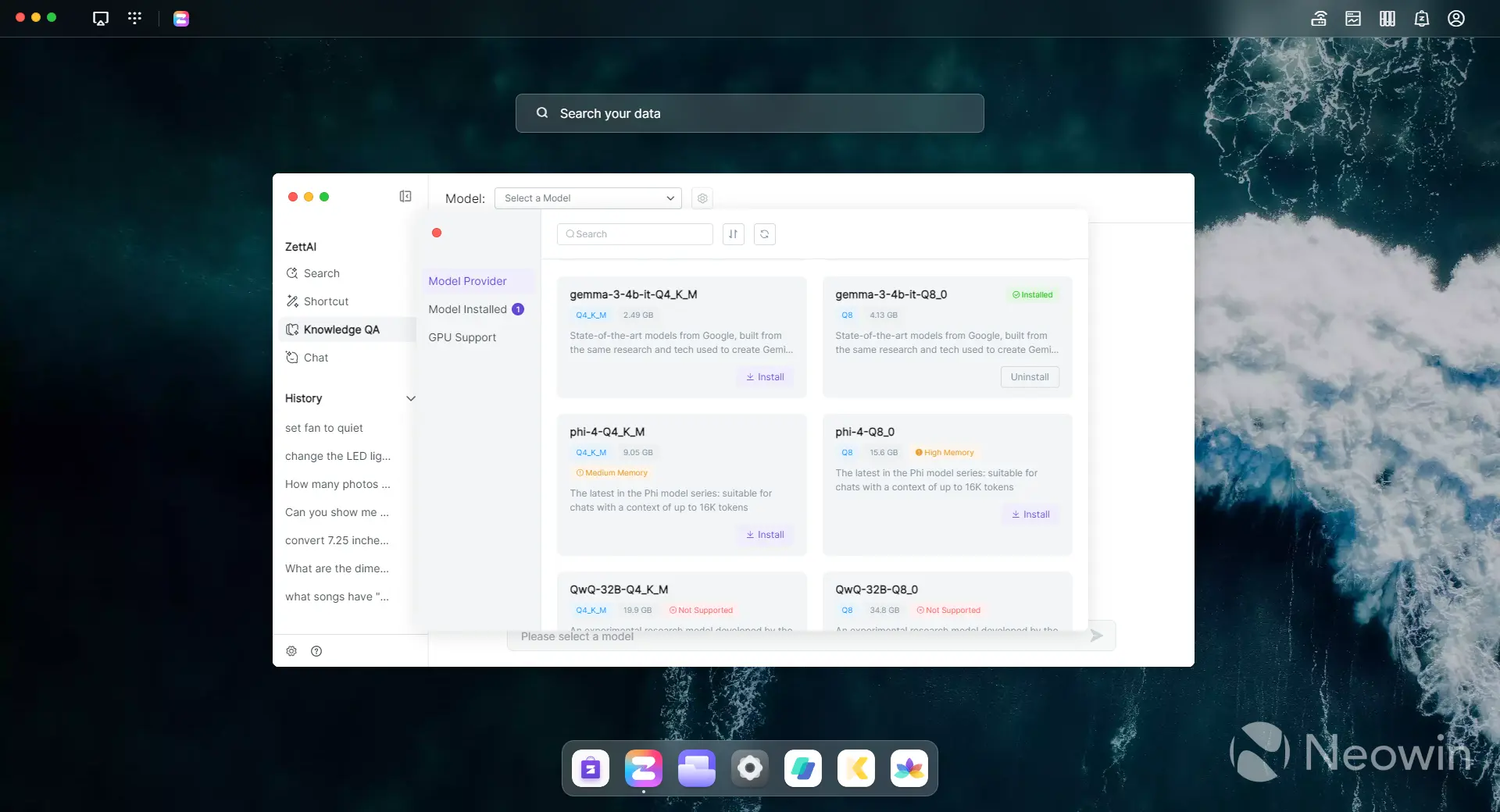
Task: Open the system settings gear in dock
Action: pyautogui.click(x=750, y=769)
